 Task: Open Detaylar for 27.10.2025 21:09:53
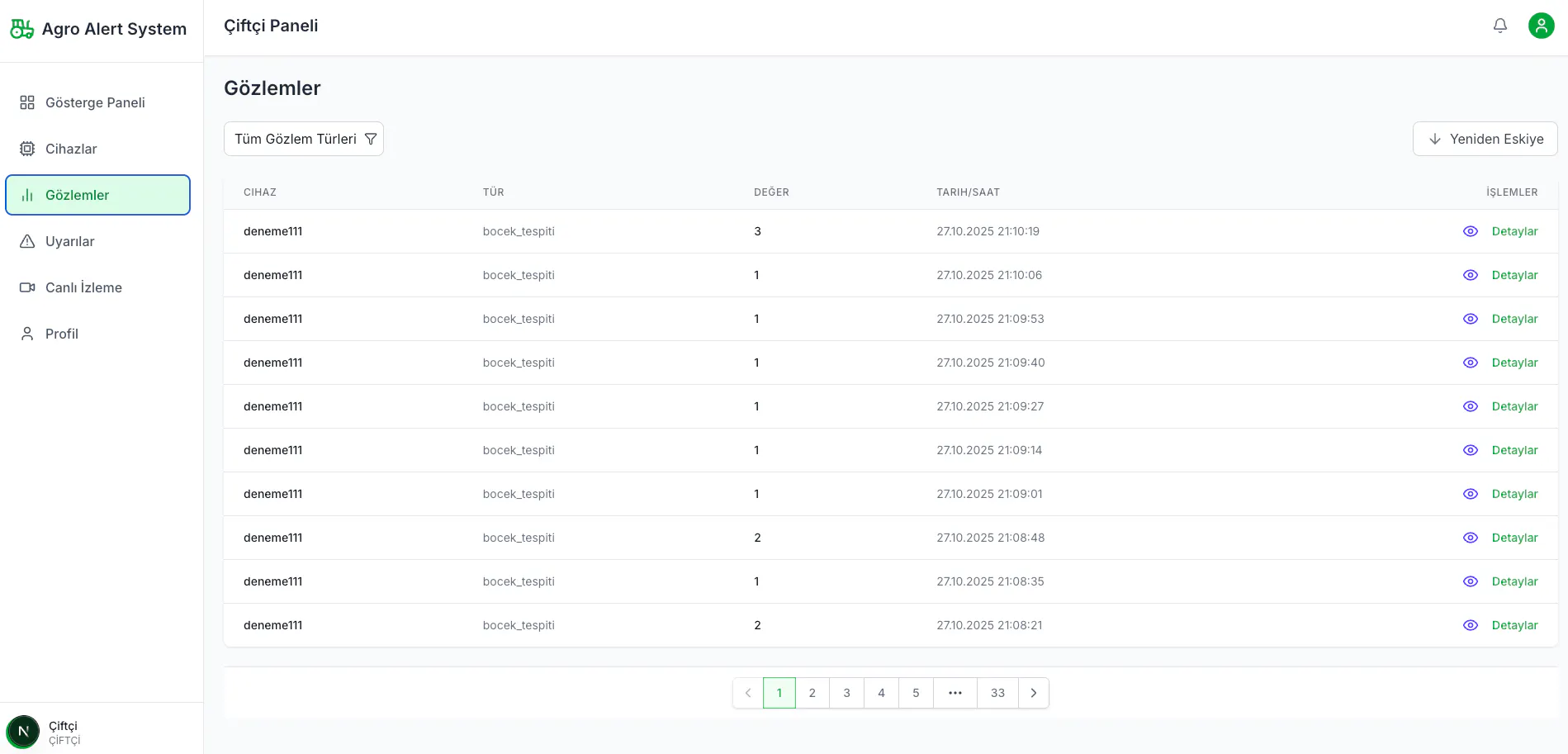coord(1514,319)
